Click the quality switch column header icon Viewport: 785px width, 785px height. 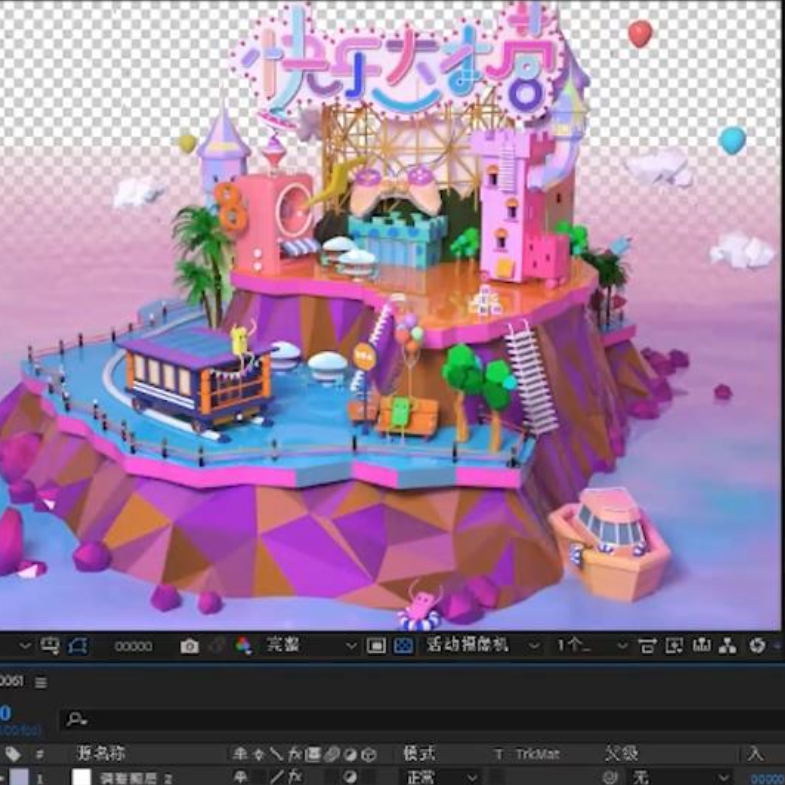pos(276,753)
